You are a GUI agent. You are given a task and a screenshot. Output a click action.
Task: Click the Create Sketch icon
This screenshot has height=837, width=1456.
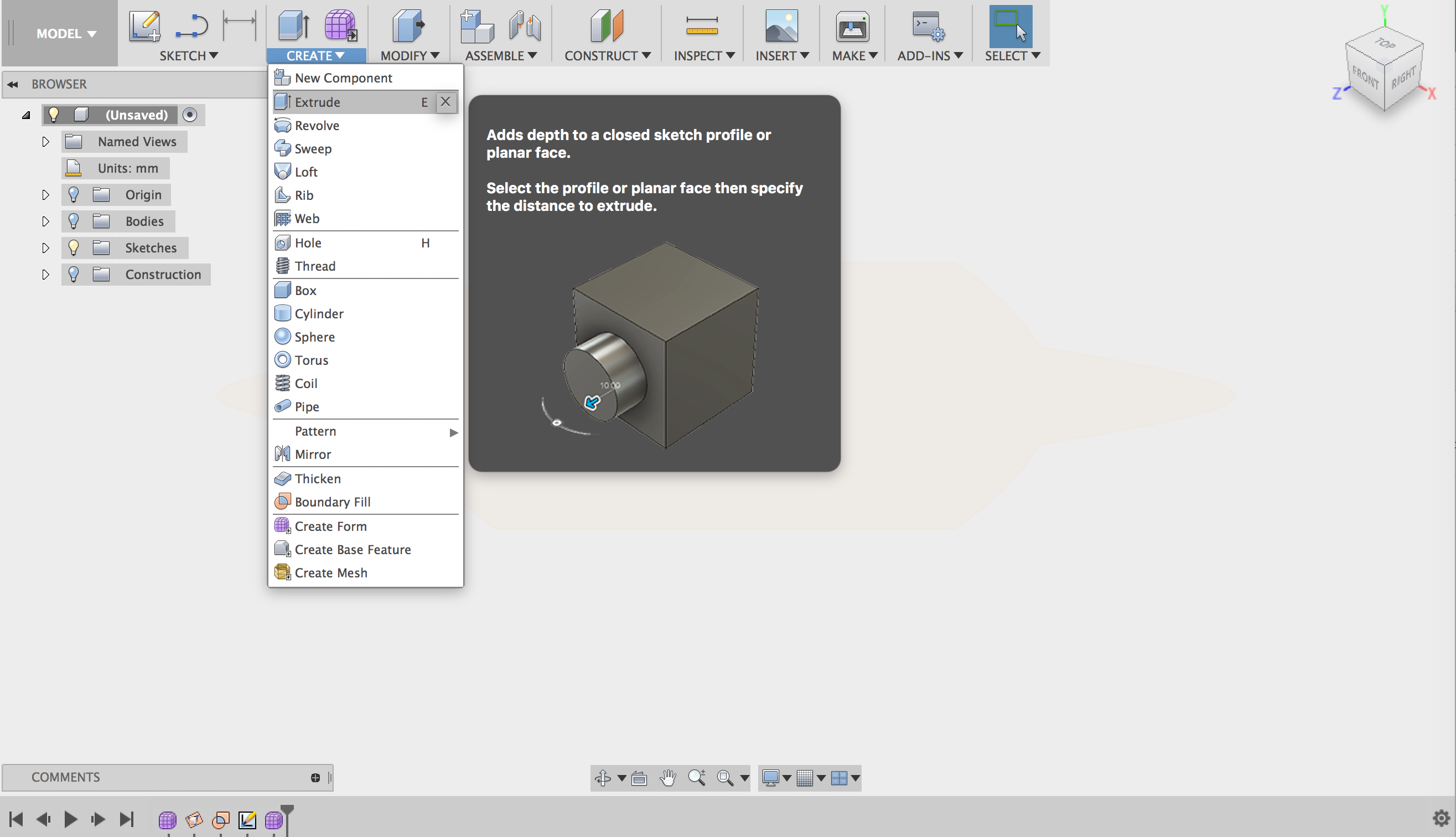click(x=144, y=26)
